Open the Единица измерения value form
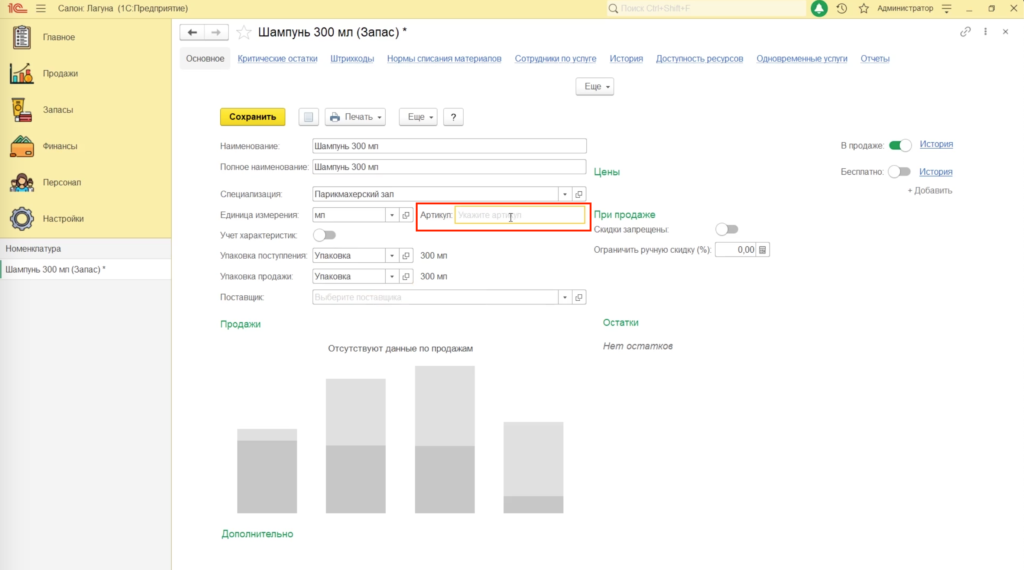Viewport: 1024px width, 570px height. (x=406, y=215)
